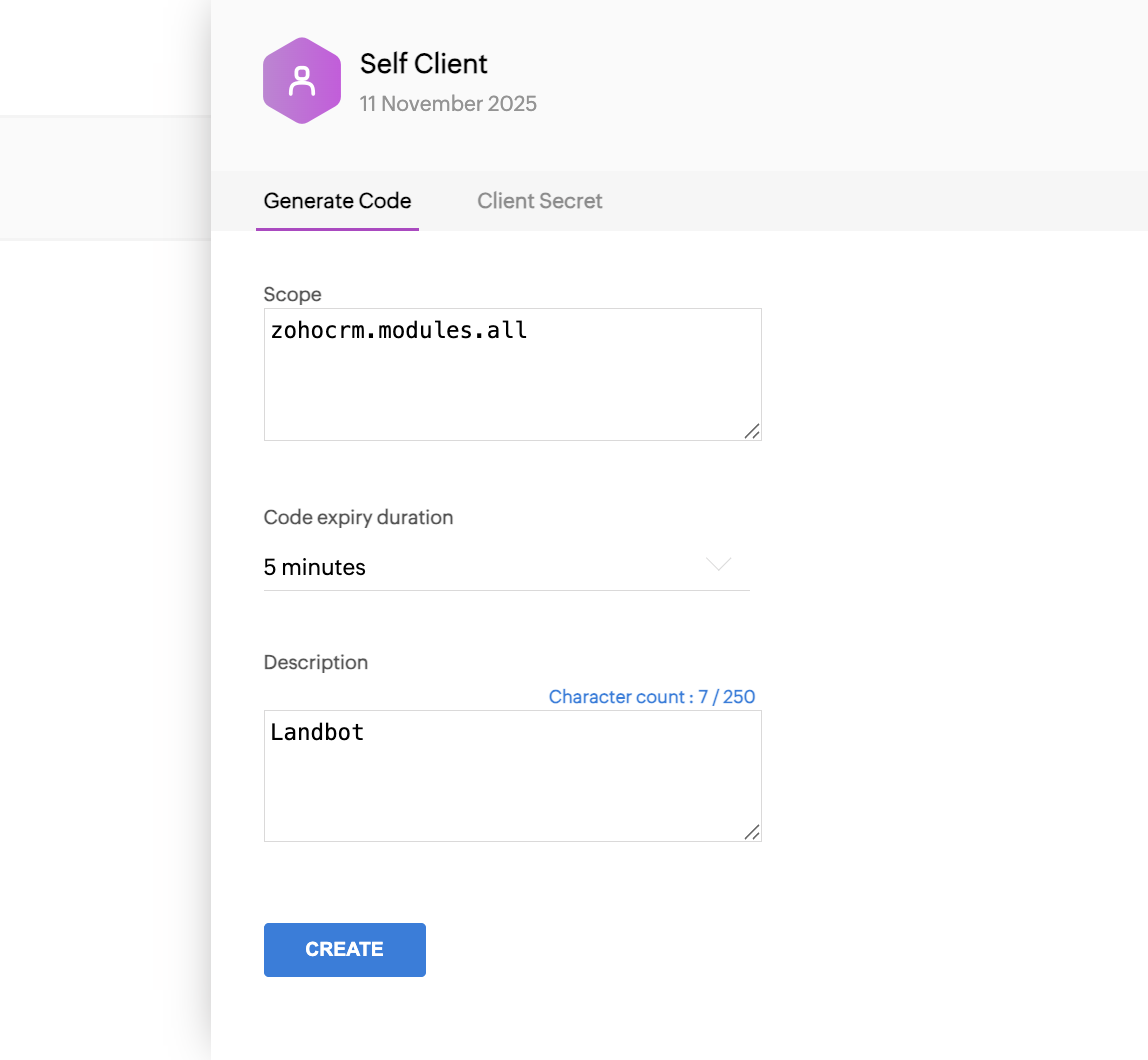Click the Code expiry duration label
This screenshot has height=1060, width=1148.
(x=358, y=518)
